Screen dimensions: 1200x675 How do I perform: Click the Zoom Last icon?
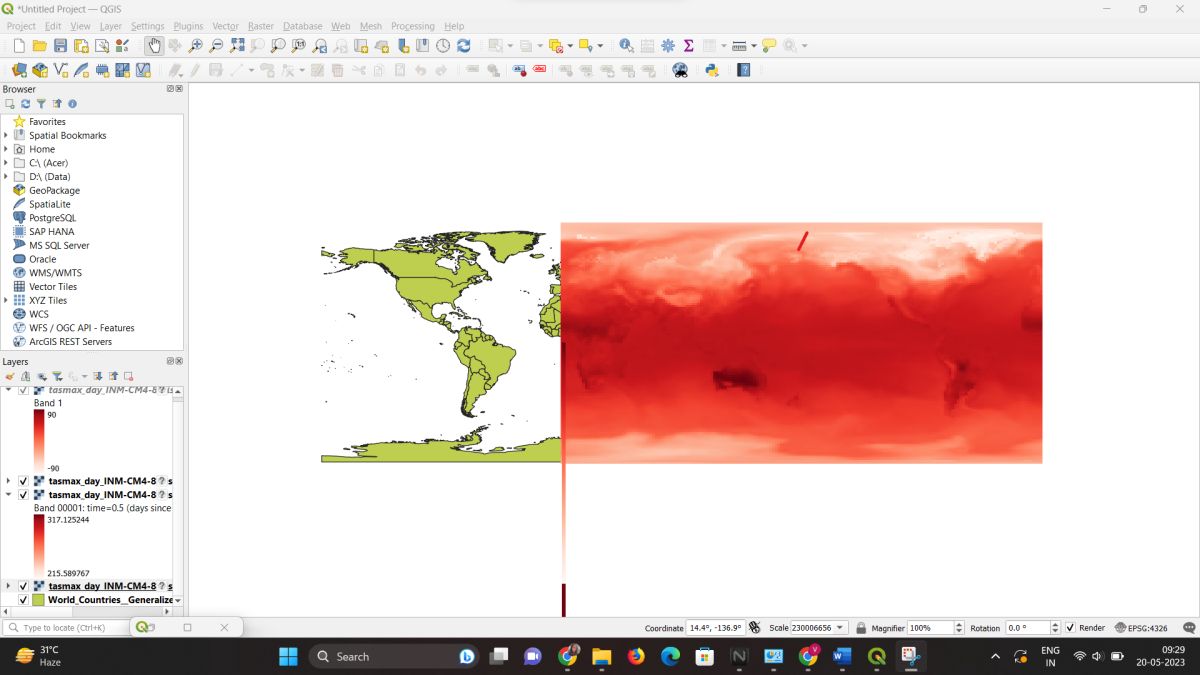click(x=320, y=46)
